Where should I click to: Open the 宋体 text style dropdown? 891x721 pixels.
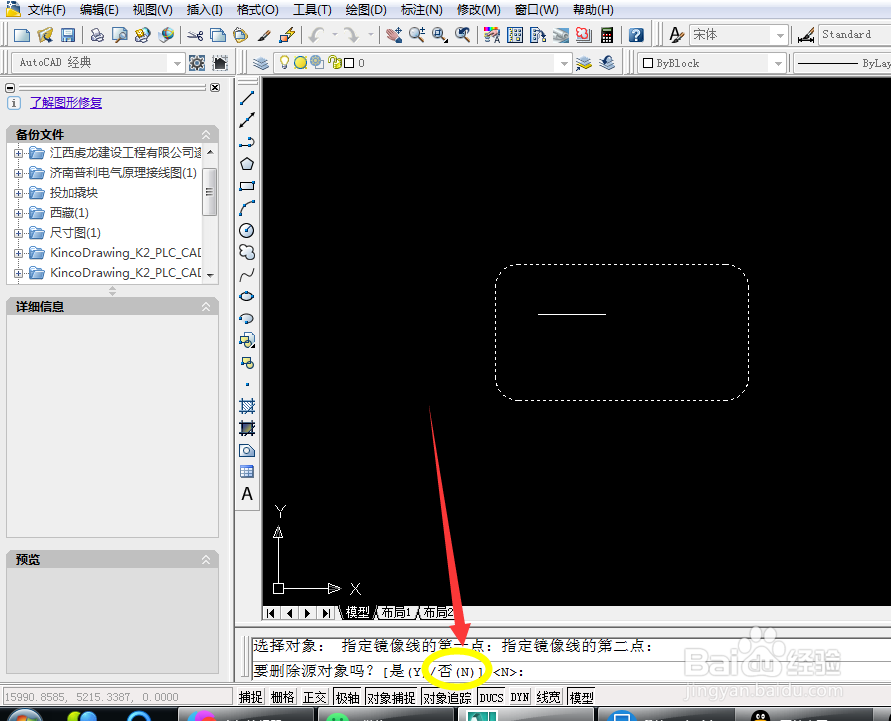click(780, 35)
